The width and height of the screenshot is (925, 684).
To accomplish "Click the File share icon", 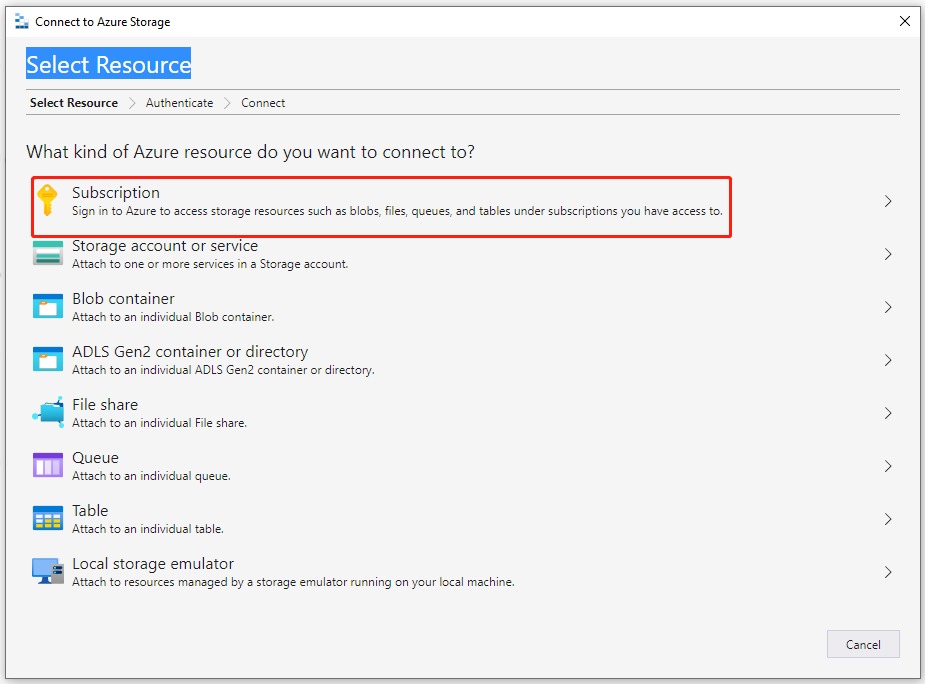I will (x=48, y=412).
